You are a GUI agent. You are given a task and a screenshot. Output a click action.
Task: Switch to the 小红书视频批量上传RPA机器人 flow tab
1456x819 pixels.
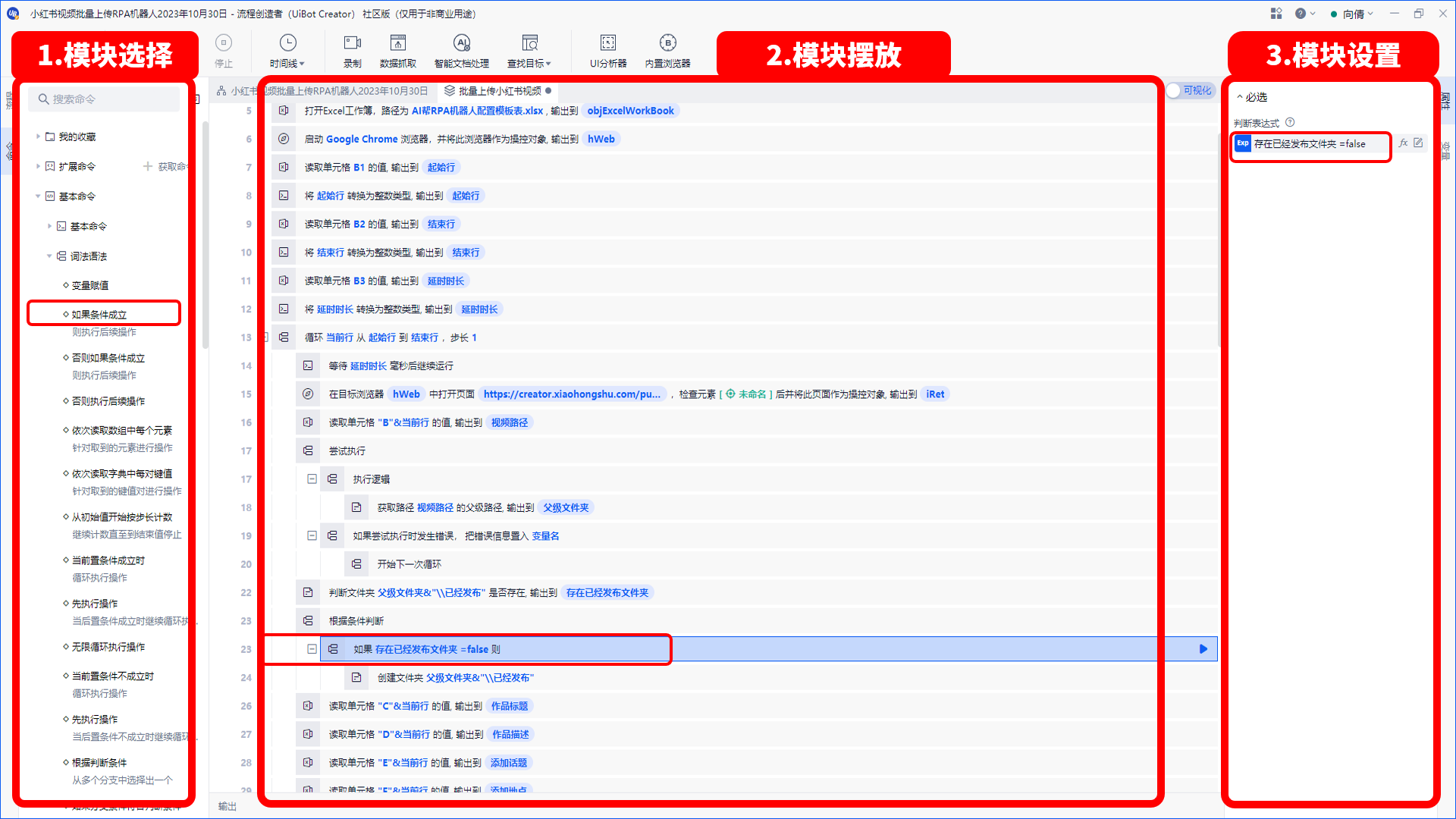(x=323, y=91)
